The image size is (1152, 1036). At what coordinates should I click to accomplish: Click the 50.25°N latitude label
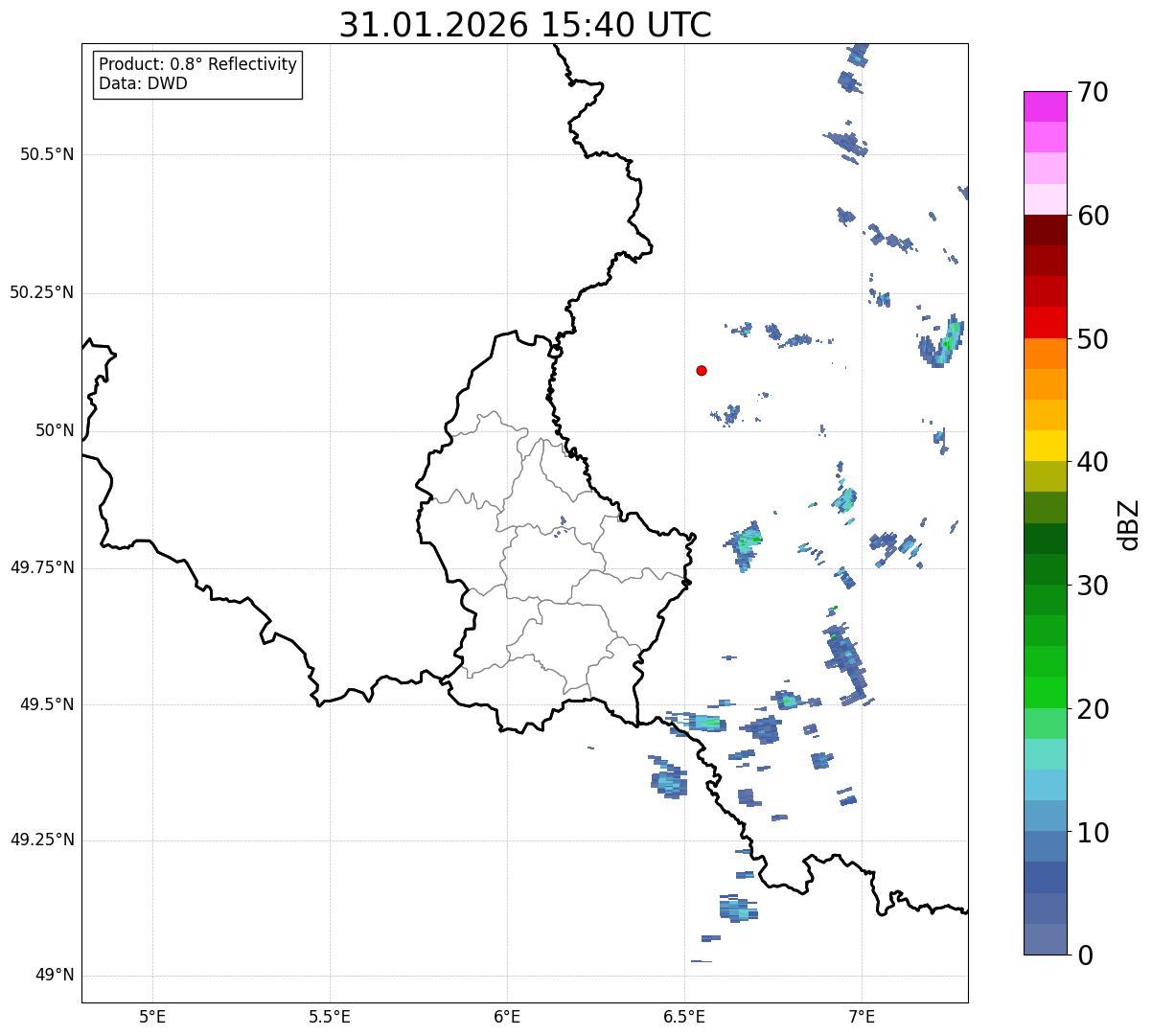pos(42,292)
